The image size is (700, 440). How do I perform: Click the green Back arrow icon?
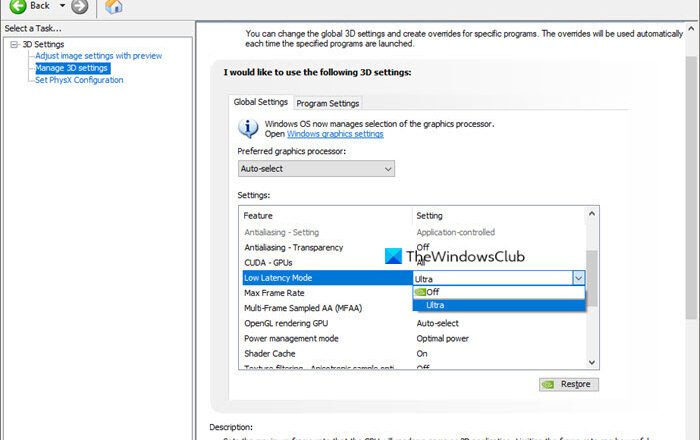pos(18,6)
